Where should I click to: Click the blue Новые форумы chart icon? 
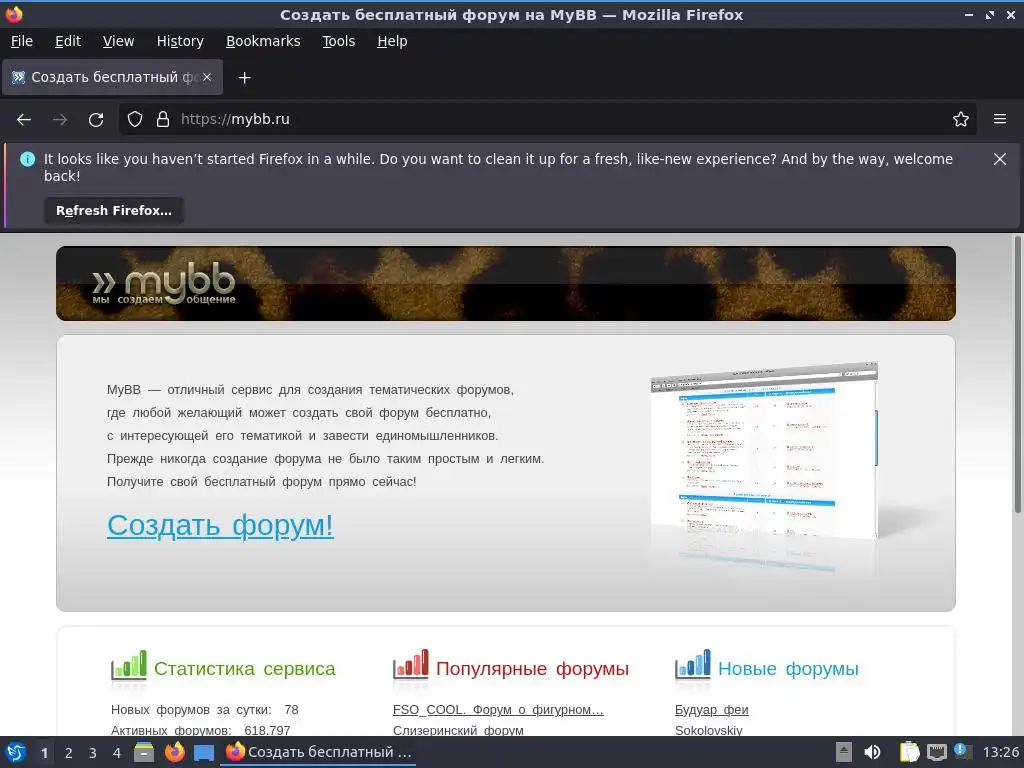692,665
